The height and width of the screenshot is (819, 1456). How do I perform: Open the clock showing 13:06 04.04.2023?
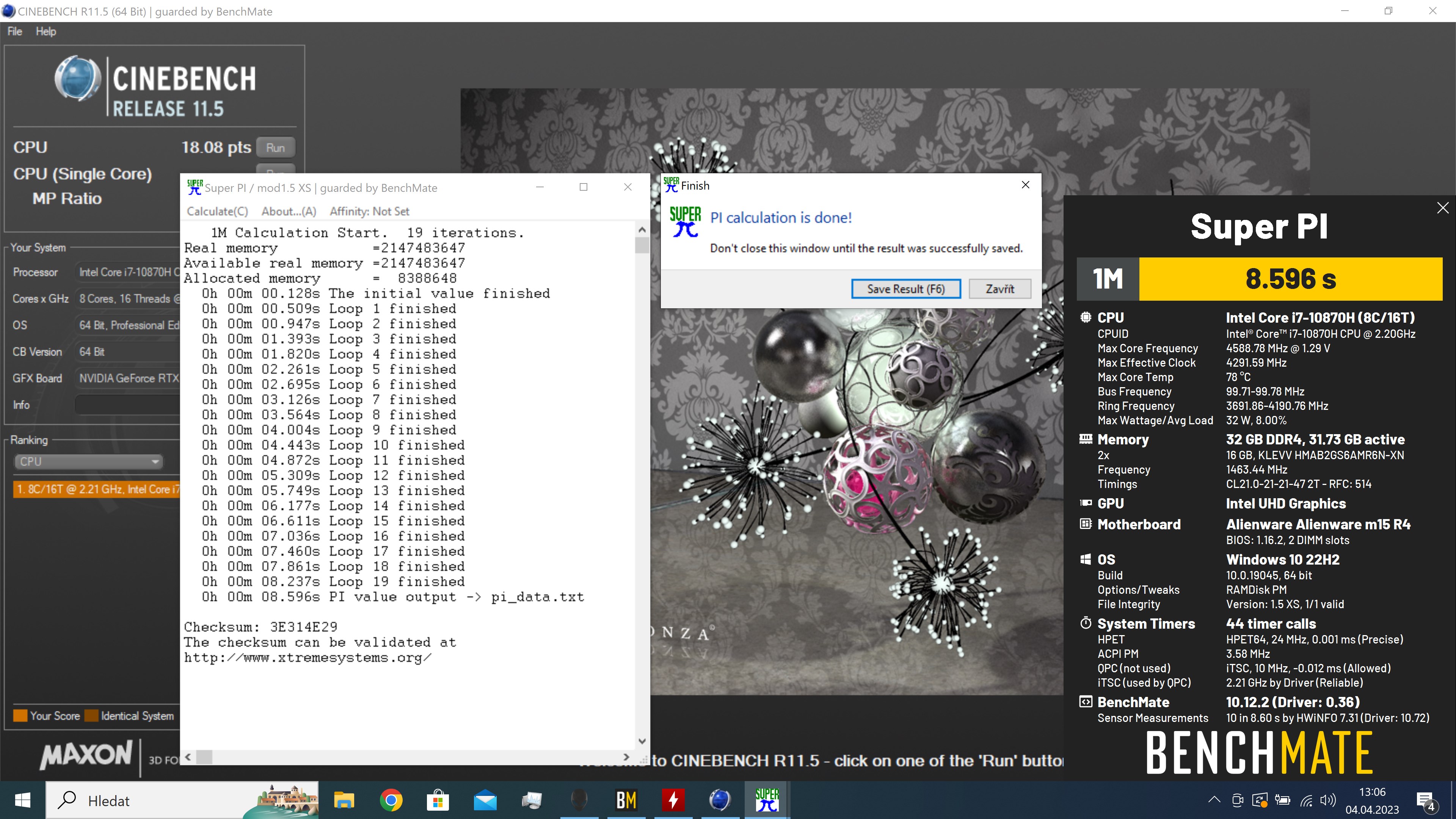[x=1372, y=800]
